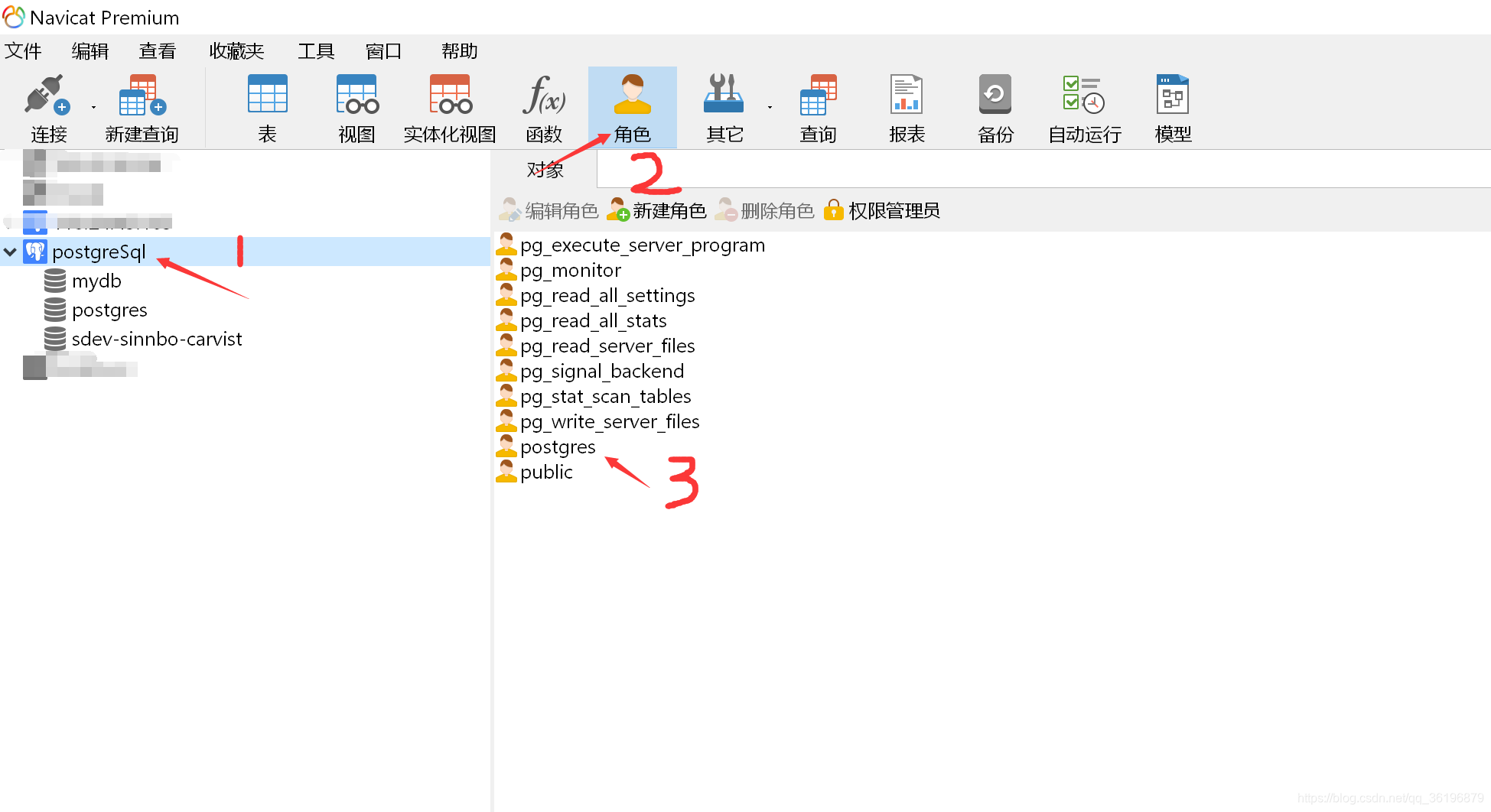Click the sdev-sinnbo-carvist database icon
This screenshot has height=812, width=1491.
tap(55, 339)
